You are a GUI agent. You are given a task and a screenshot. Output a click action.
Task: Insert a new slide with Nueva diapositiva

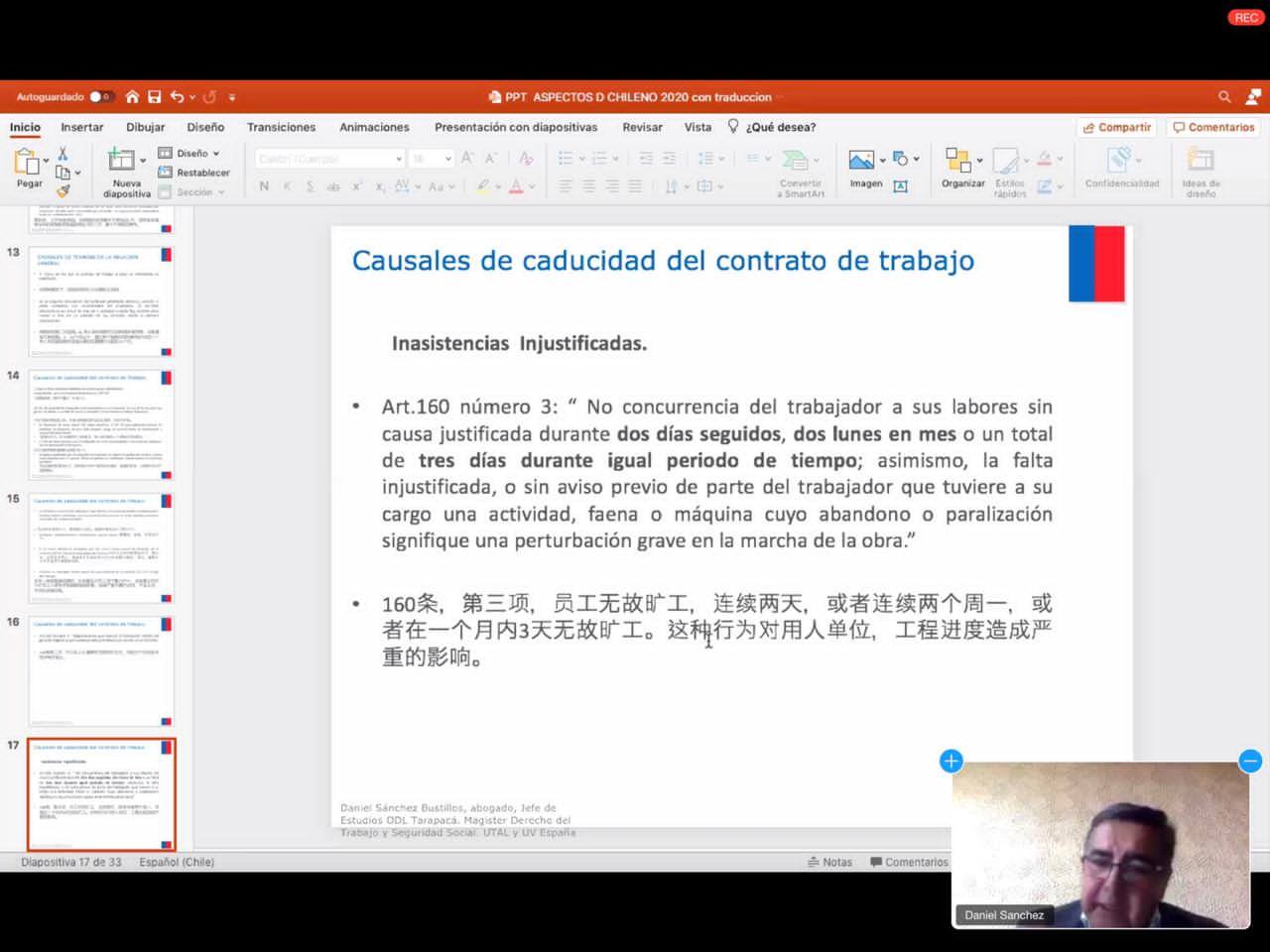(122, 162)
